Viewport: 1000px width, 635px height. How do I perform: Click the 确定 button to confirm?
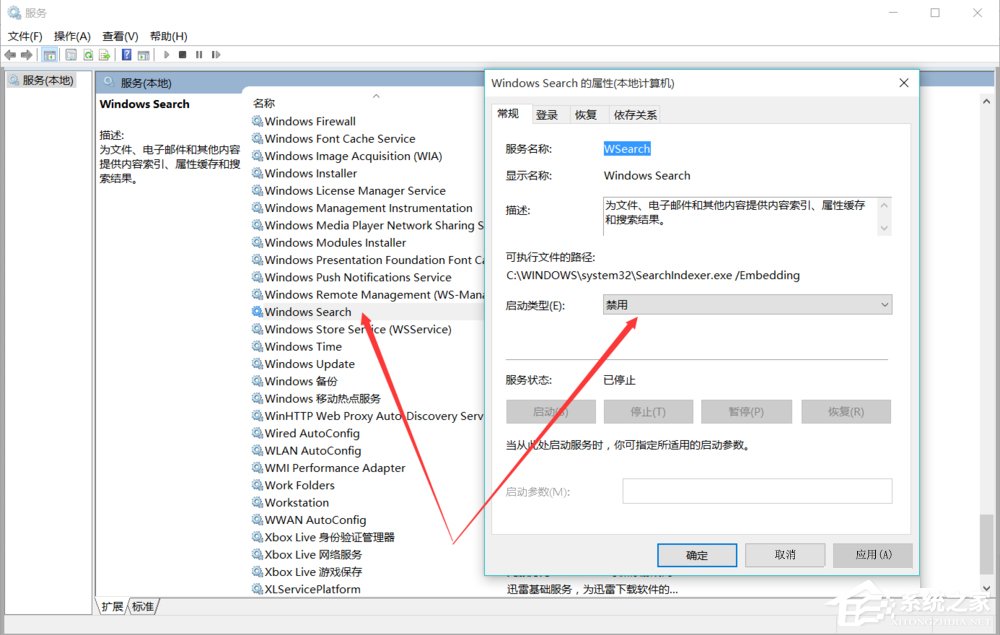[x=696, y=555]
